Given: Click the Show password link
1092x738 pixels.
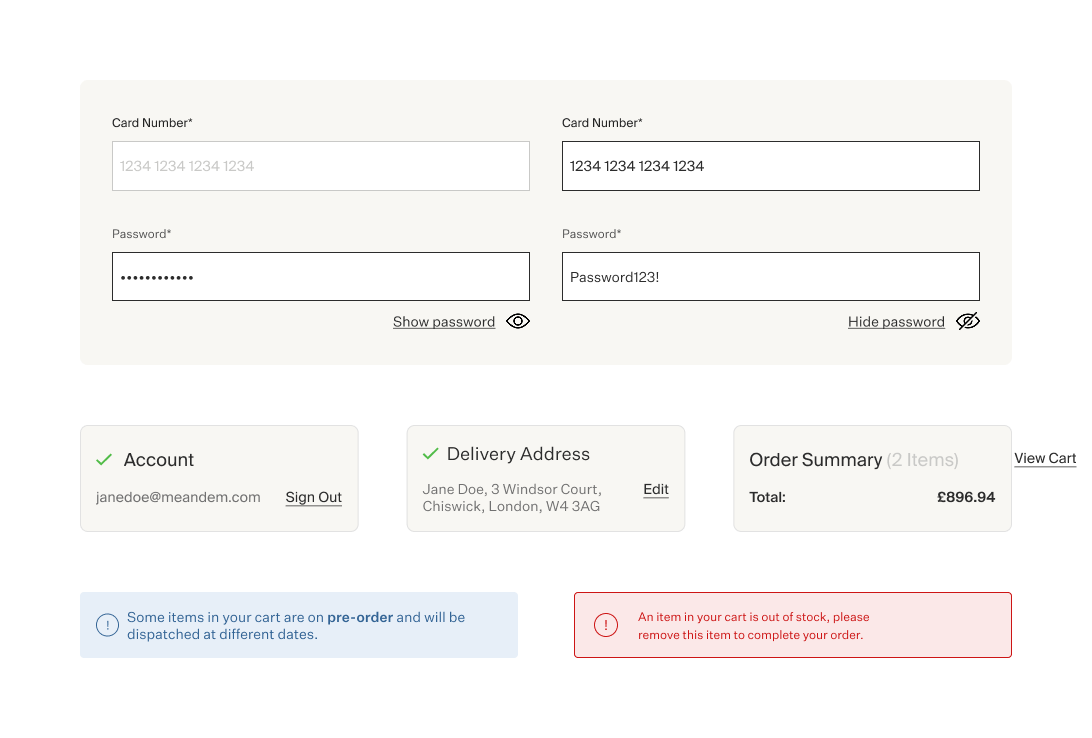Looking at the screenshot, I should (444, 322).
